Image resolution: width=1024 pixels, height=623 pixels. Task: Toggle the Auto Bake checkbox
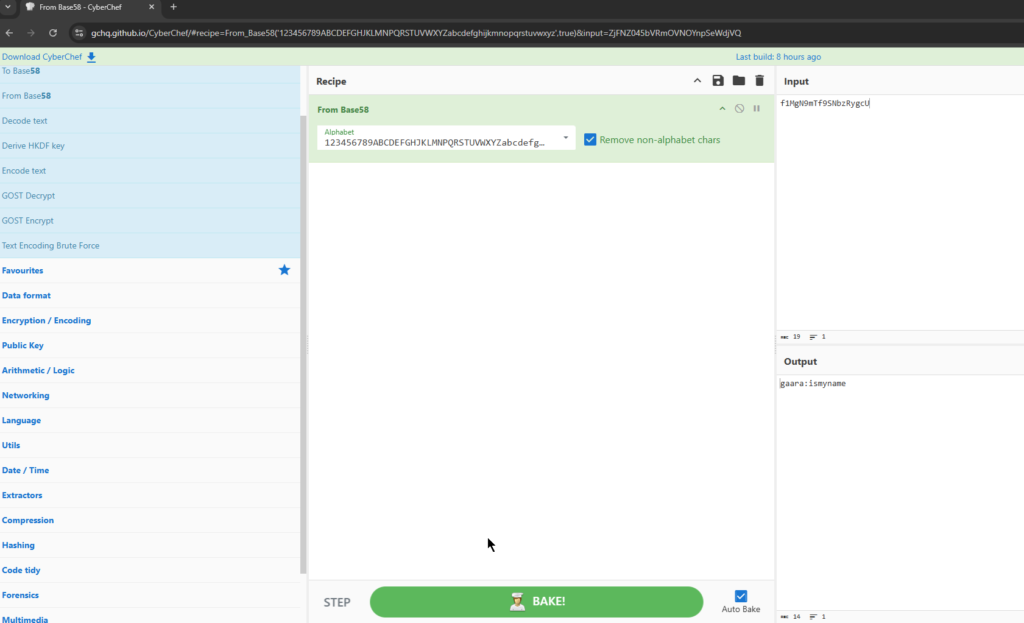pos(741,596)
